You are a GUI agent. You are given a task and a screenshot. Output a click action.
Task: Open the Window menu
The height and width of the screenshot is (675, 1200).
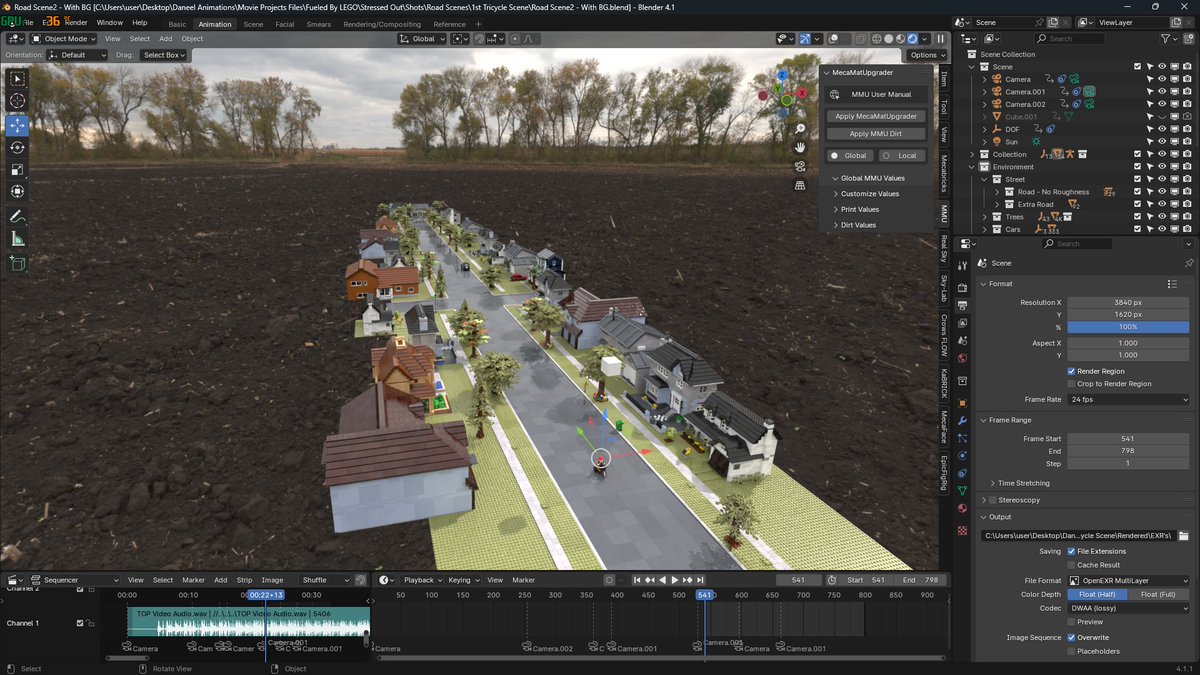point(110,22)
